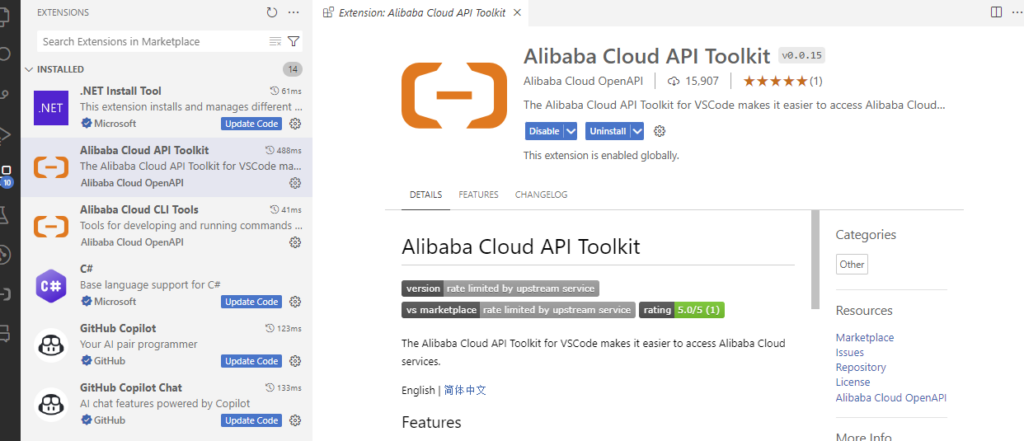1024x441 pixels.
Task: Click verified badge beside Microsoft under C#
Action: point(86,302)
